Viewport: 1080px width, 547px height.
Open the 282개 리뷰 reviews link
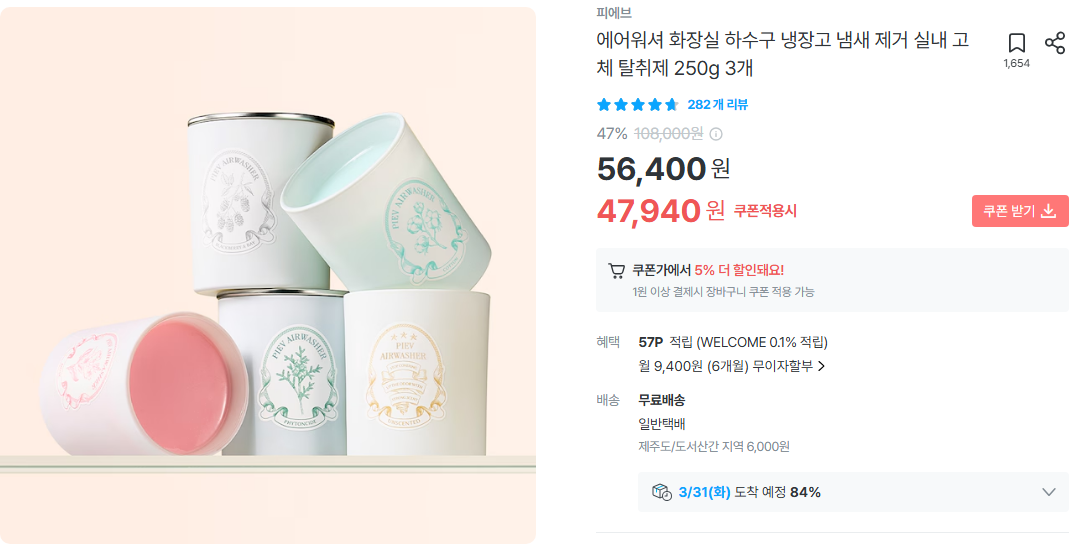pos(717,105)
